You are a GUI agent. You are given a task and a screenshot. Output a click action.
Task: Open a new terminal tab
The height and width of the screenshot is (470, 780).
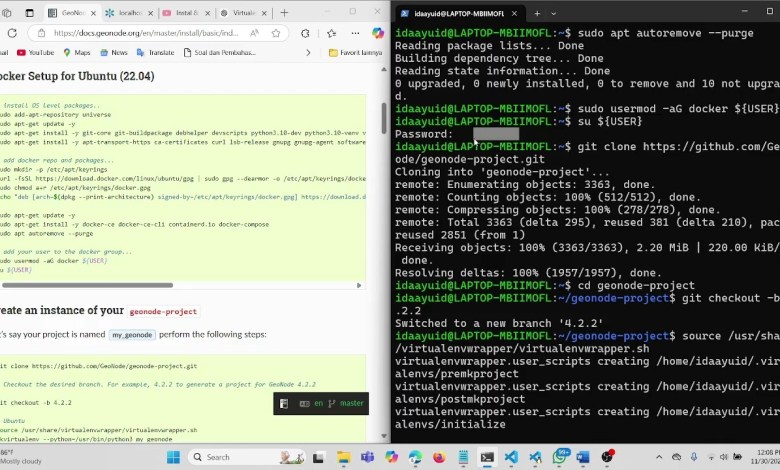pos(537,13)
